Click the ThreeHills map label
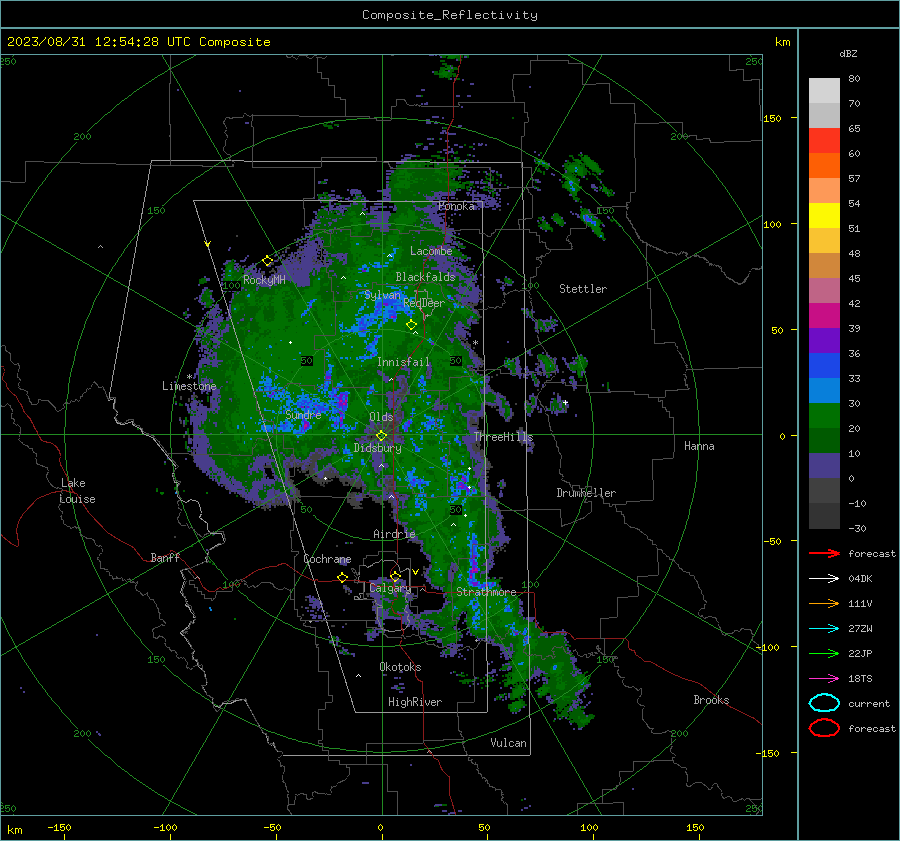The width and height of the screenshot is (900, 841). click(x=503, y=437)
